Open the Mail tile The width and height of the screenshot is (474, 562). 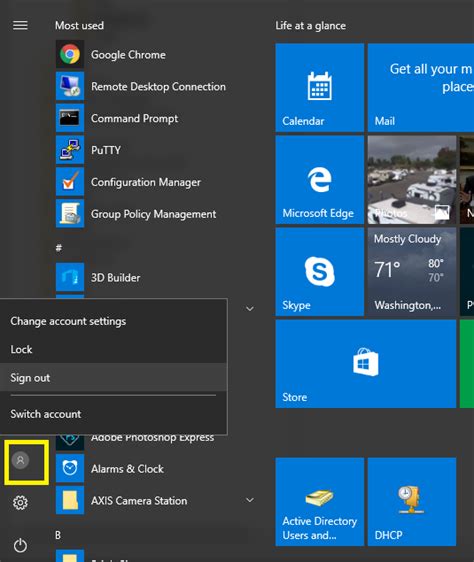[421, 88]
